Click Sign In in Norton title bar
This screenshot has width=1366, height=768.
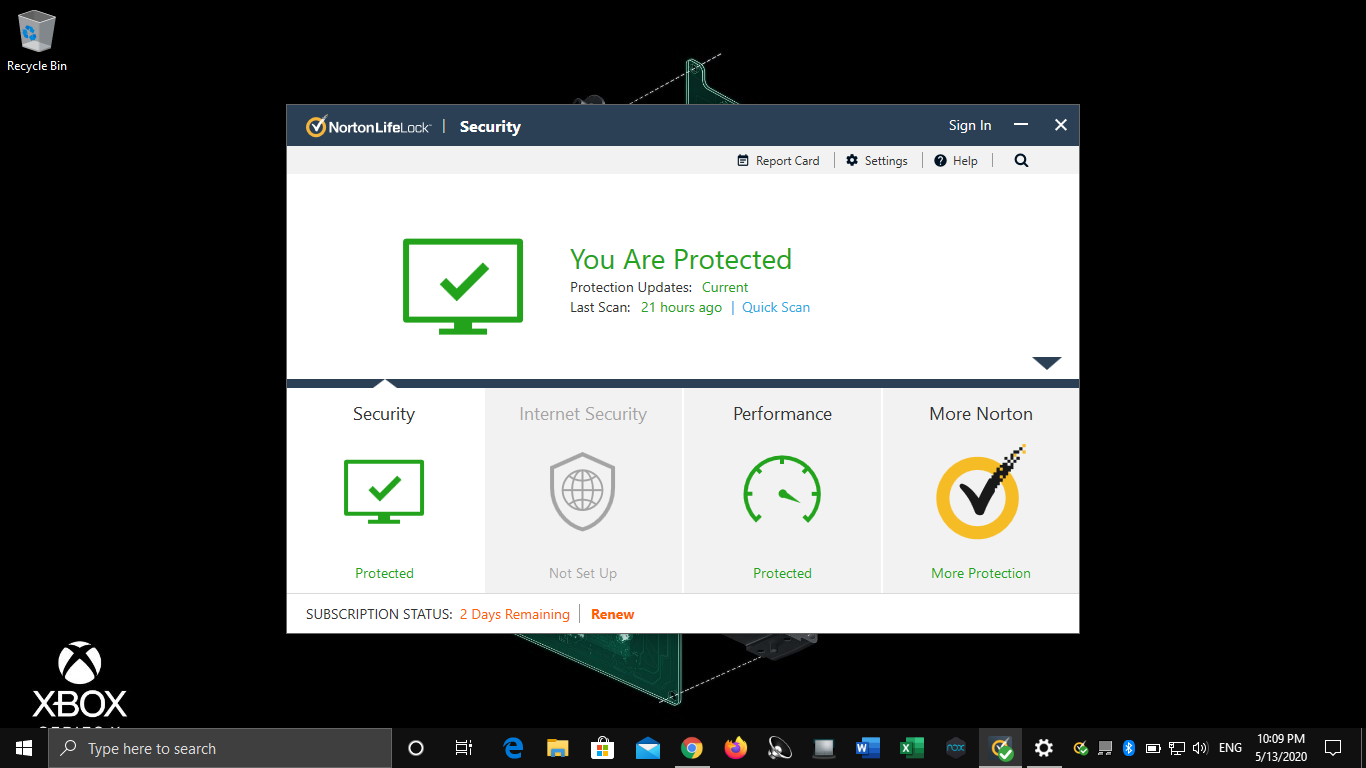(x=970, y=125)
